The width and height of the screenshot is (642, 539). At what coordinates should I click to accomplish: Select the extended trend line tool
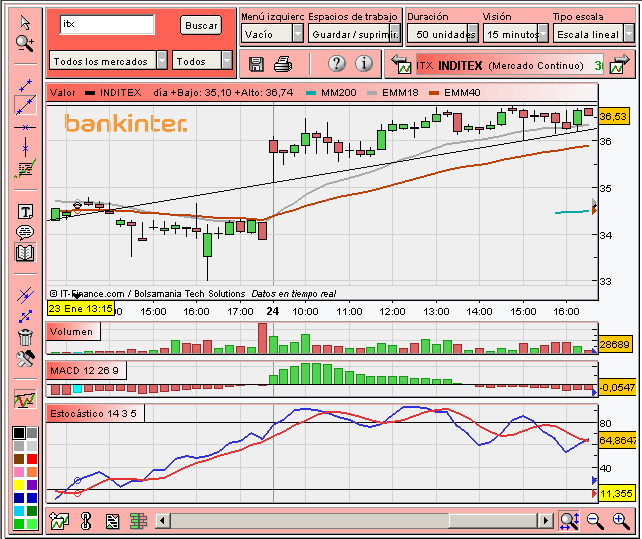click(x=25, y=105)
